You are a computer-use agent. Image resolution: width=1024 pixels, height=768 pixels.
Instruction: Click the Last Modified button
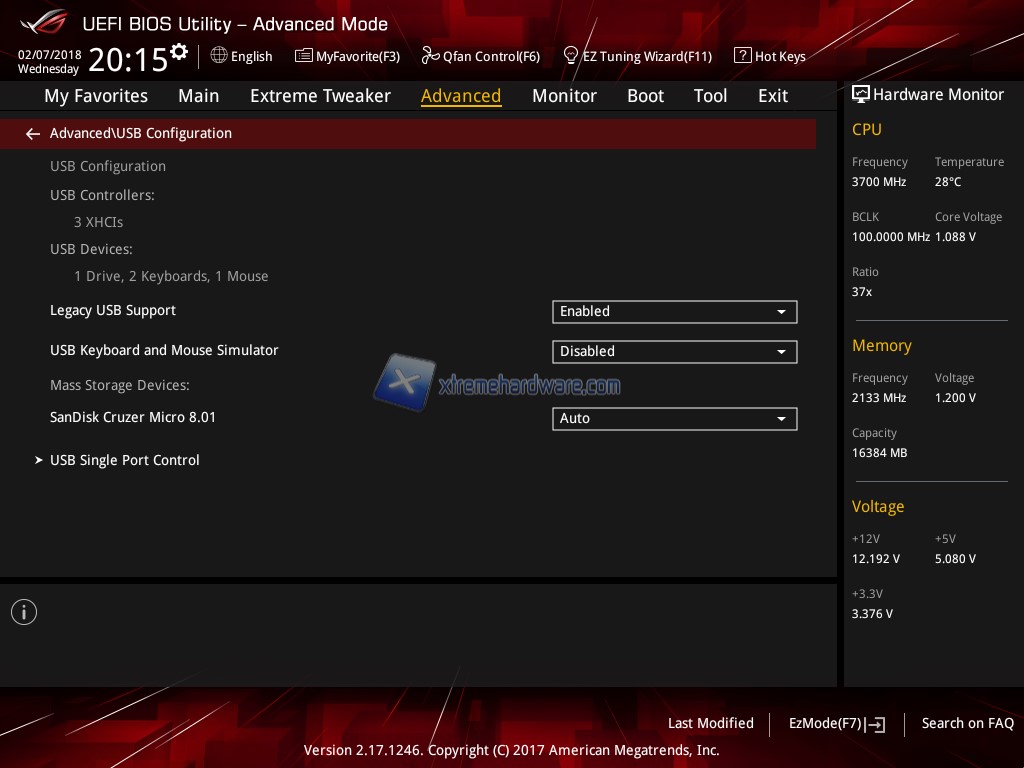point(710,723)
